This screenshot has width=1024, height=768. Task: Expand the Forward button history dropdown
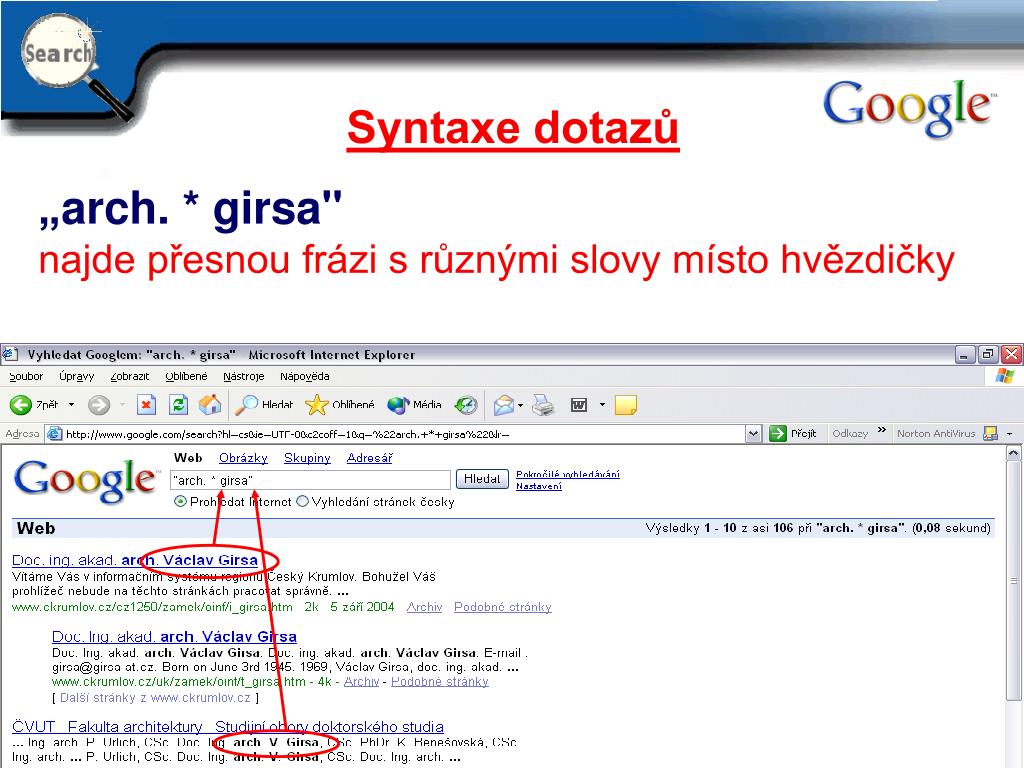[122, 405]
